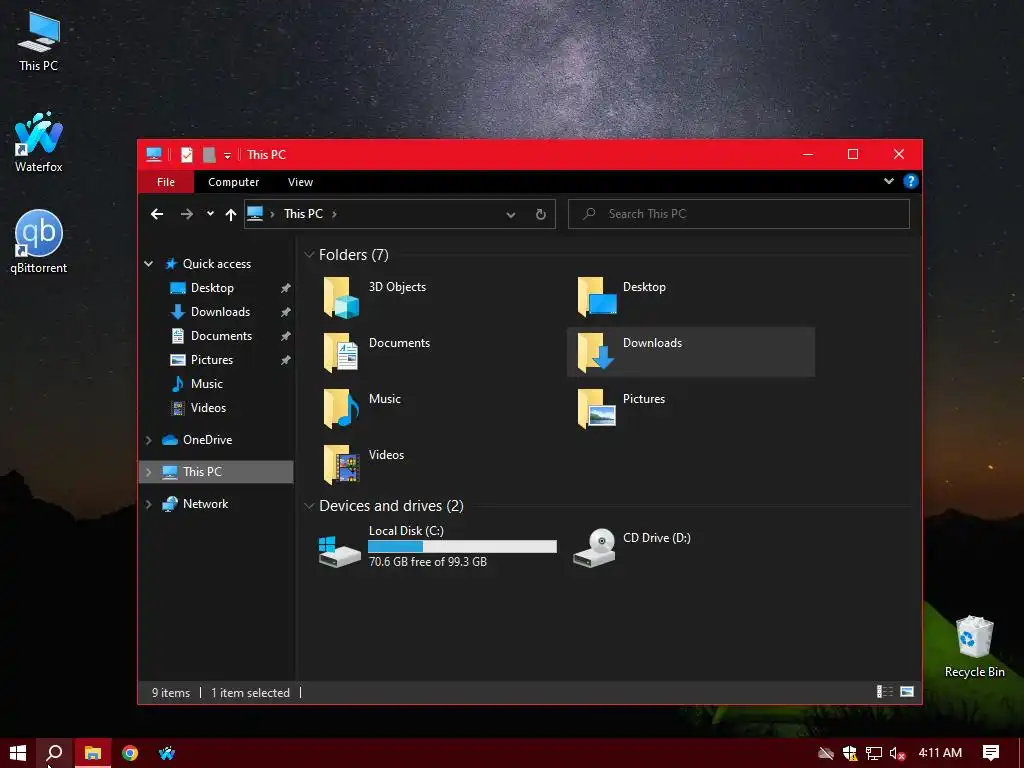Image resolution: width=1024 pixels, height=768 pixels.
Task: Click This PC breadcrumb in address bar
Action: 303,214
